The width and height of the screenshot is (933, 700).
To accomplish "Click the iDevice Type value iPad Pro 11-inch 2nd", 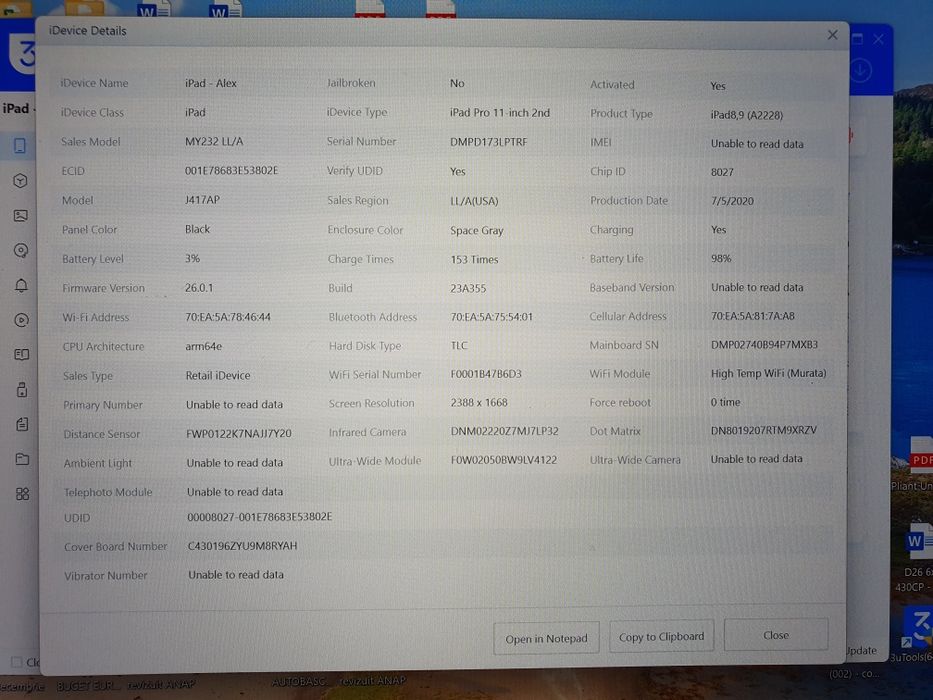I will [500, 112].
